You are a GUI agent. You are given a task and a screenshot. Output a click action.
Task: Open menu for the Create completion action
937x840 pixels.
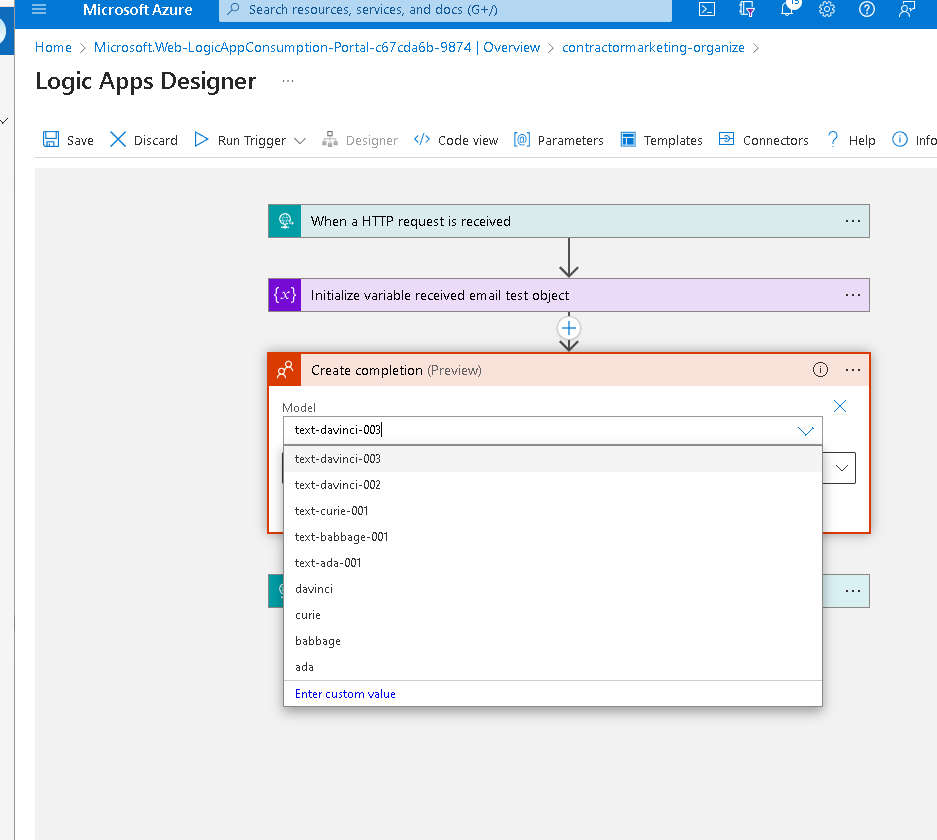(853, 370)
